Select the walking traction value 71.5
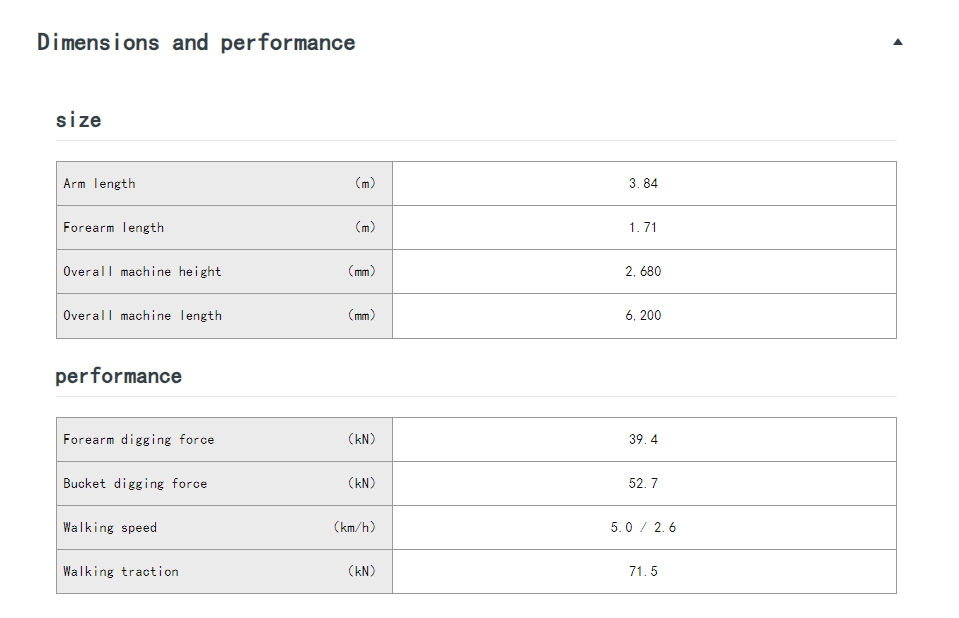This screenshot has width=959, height=618. pyautogui.click(x=643, y=571)
